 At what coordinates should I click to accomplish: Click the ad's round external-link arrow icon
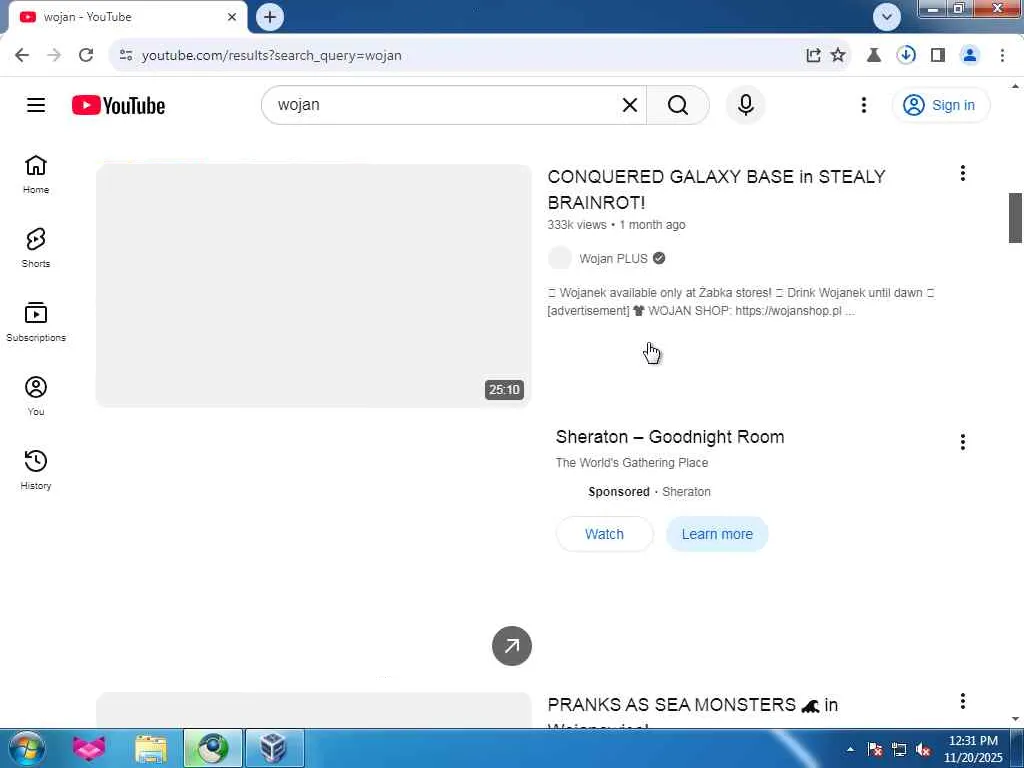click(512, 646)
